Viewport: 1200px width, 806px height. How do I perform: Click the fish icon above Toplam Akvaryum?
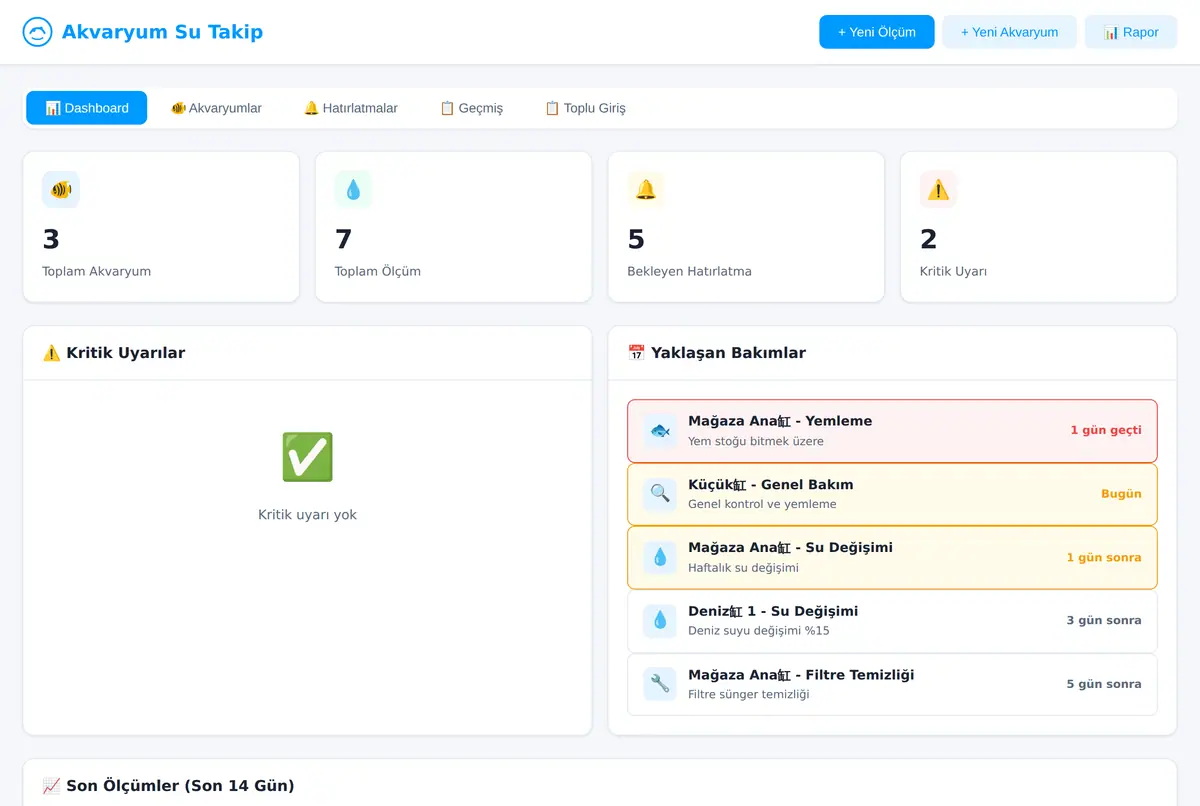click(61, 189)
